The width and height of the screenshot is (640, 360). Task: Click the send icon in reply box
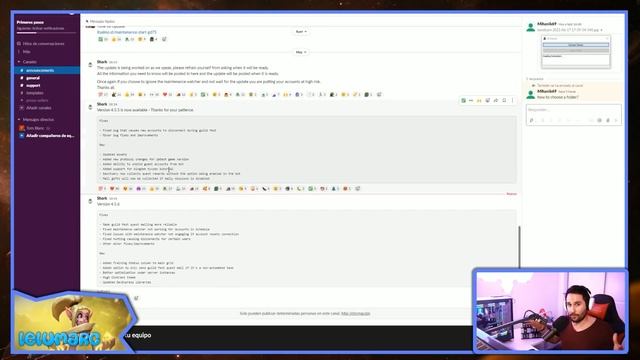point(616,120)
